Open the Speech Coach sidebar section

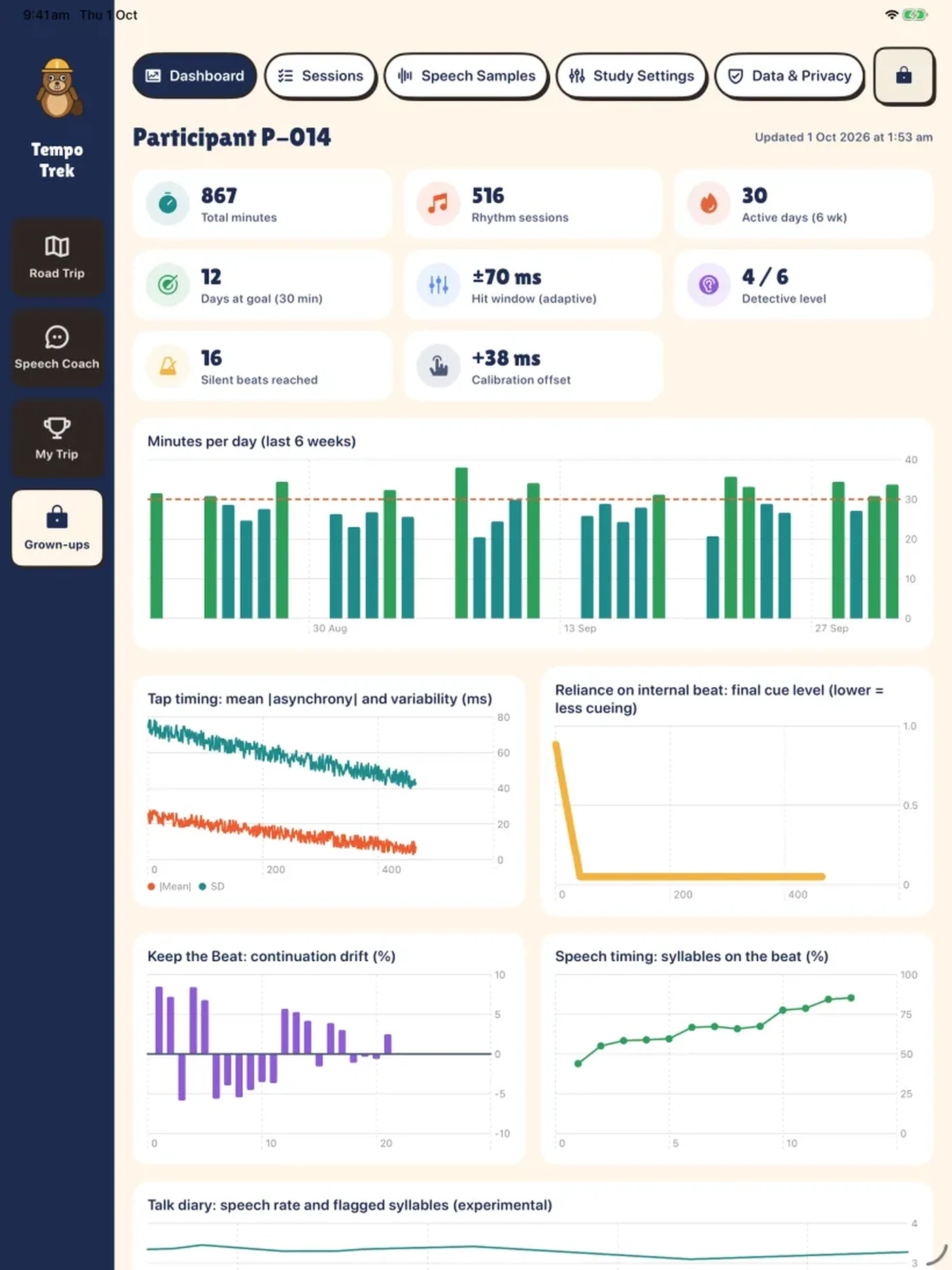[57, 348]
